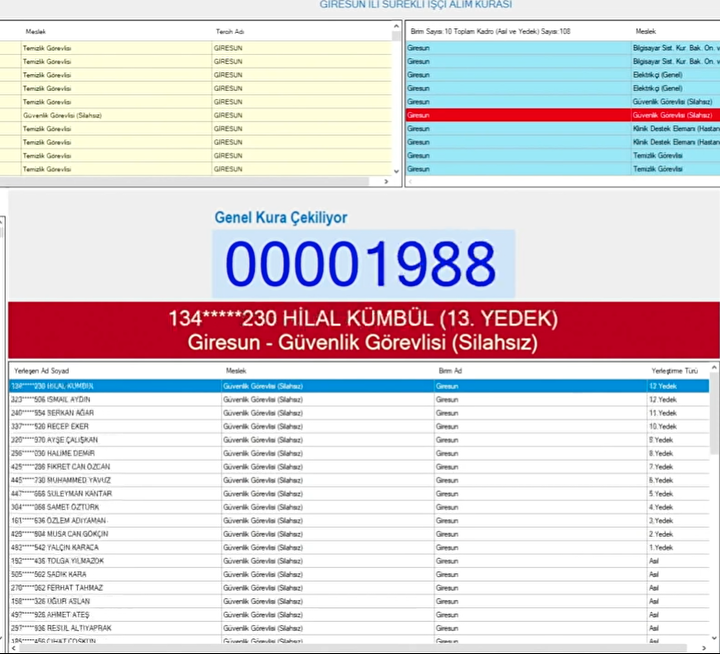Click the Yerleşen Ad Soyad column header
The image size is (720, 654).
pyautogui.click(x=41, y=371)
